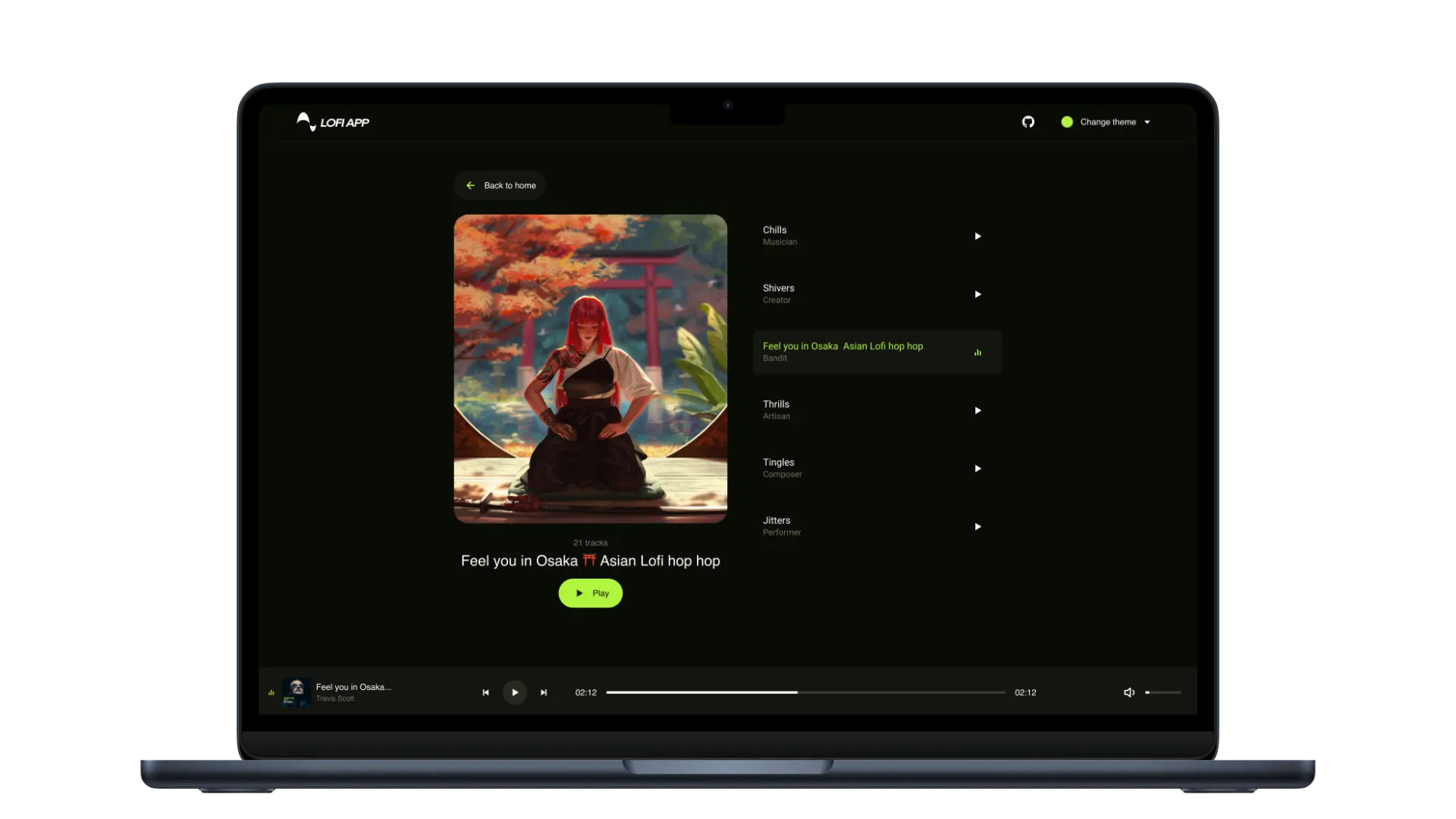Open the Change theme chevron arrow
The height and width of the screenshot is (819, 1456).
click(1147, 121)
